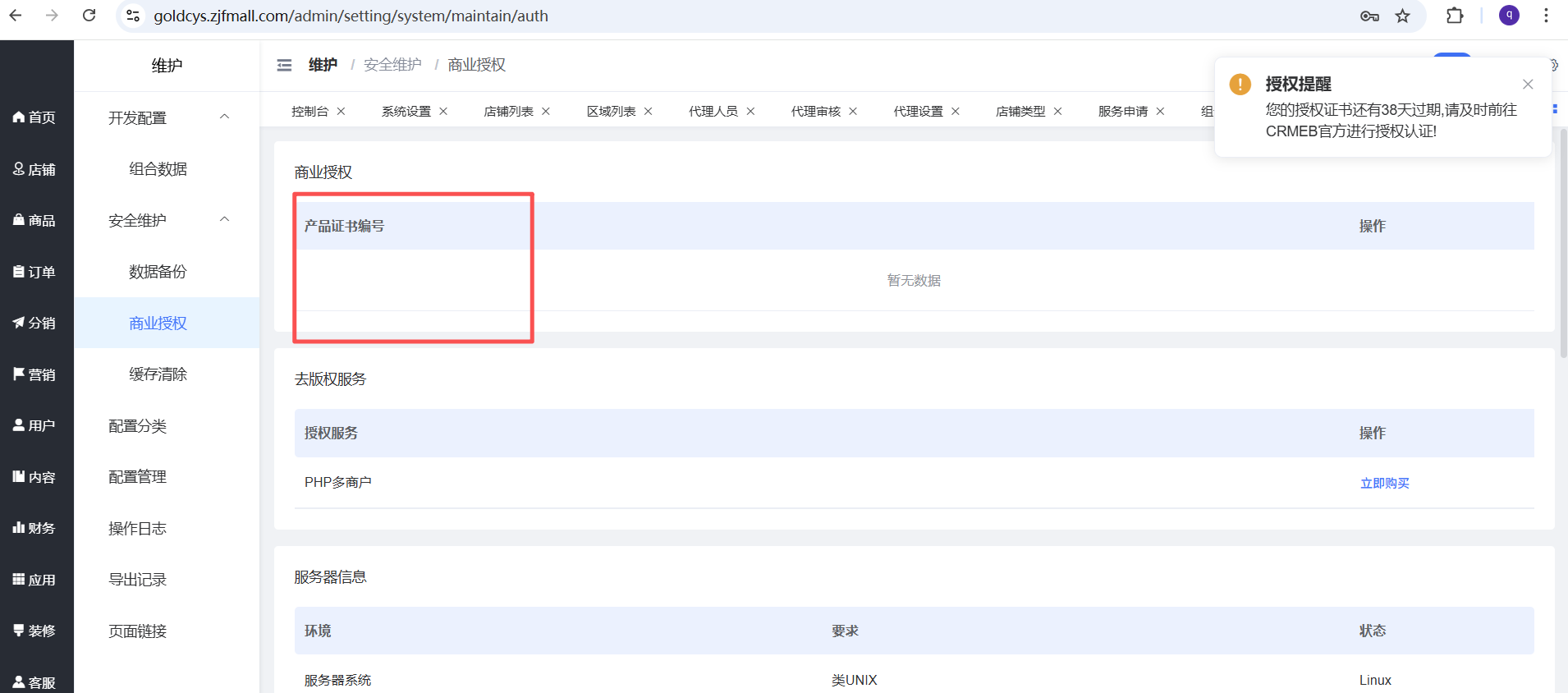Open the 配置分类 menu item
Viewport: 1568px width, 693px height.
(x=138, y=425)
